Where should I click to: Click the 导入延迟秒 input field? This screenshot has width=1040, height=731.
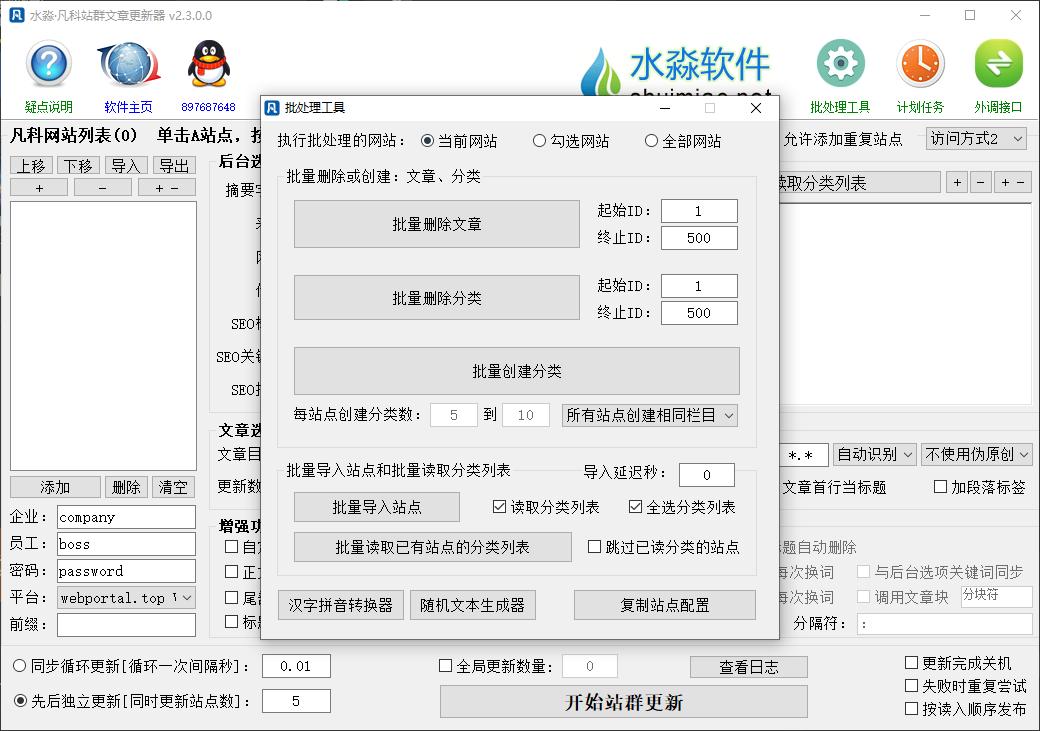coord(707,474)
